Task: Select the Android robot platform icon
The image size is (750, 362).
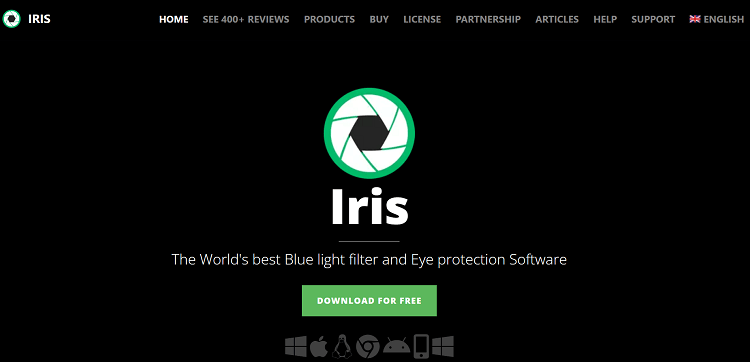Action: click(x=397, y=345)
